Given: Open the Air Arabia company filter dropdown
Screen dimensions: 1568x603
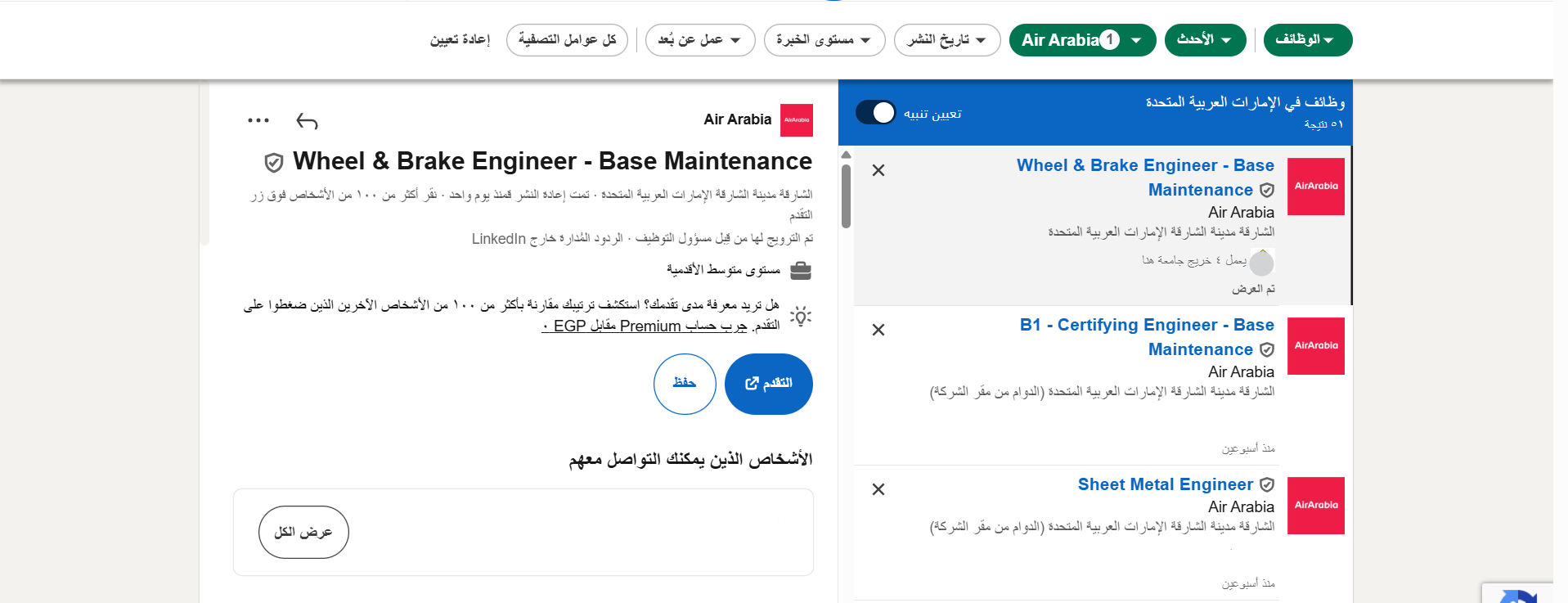Looking at the screenshot, I should (1082, 40).
